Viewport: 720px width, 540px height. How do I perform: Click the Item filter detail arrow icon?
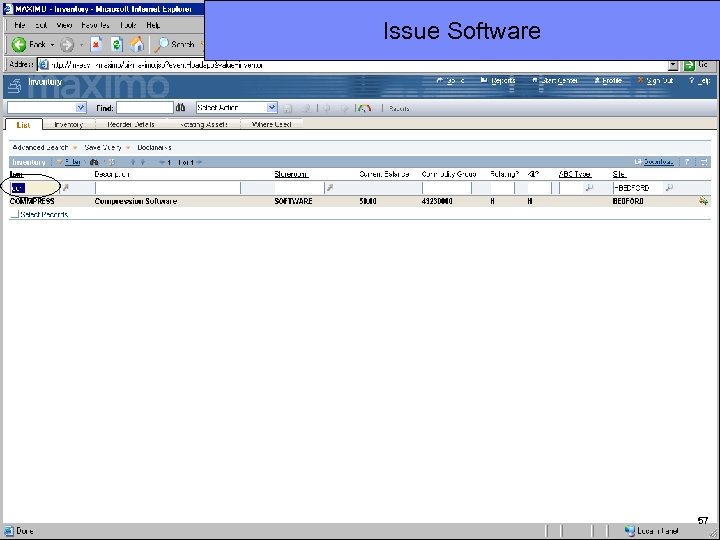click(66, 187)
